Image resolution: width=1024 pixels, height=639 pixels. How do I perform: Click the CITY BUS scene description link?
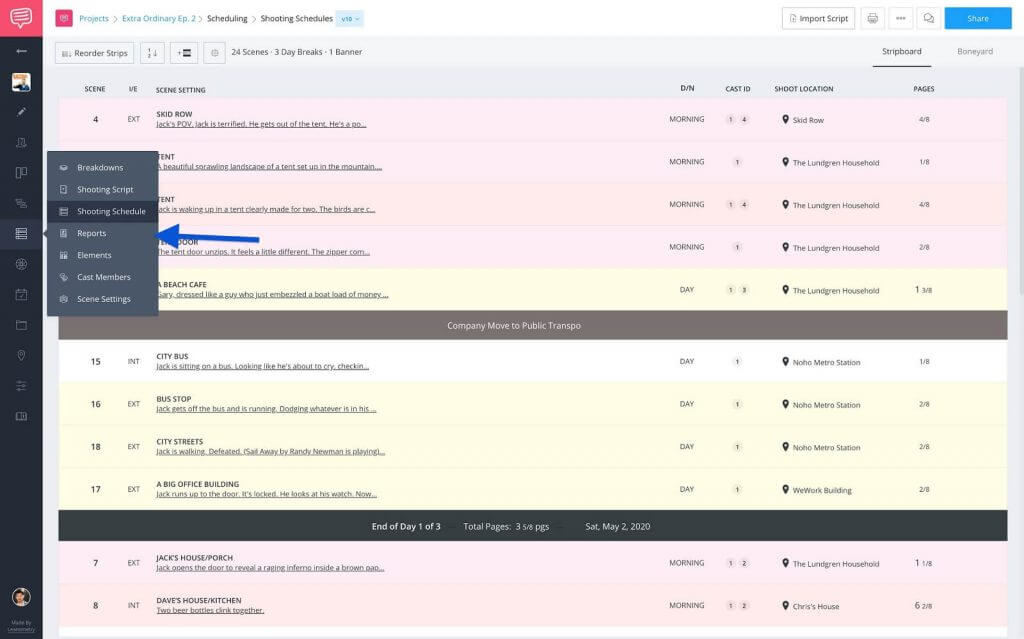(x=263, y=367)
